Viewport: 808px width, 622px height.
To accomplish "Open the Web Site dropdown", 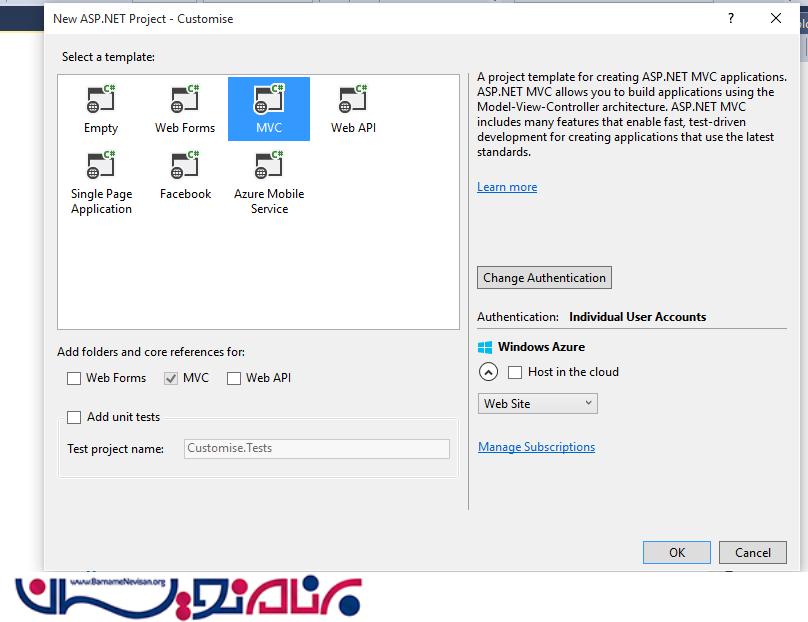I will click(537, 404).
